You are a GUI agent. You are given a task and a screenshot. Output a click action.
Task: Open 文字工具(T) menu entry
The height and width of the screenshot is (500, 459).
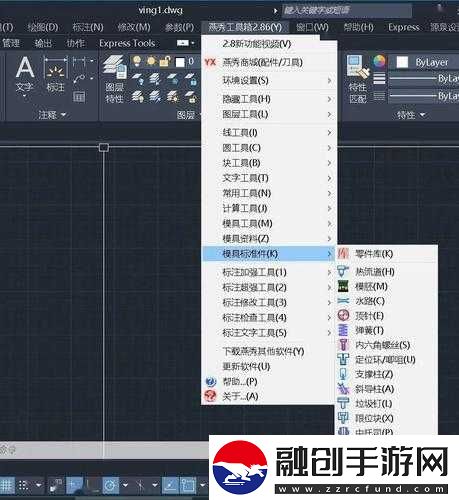245,178
